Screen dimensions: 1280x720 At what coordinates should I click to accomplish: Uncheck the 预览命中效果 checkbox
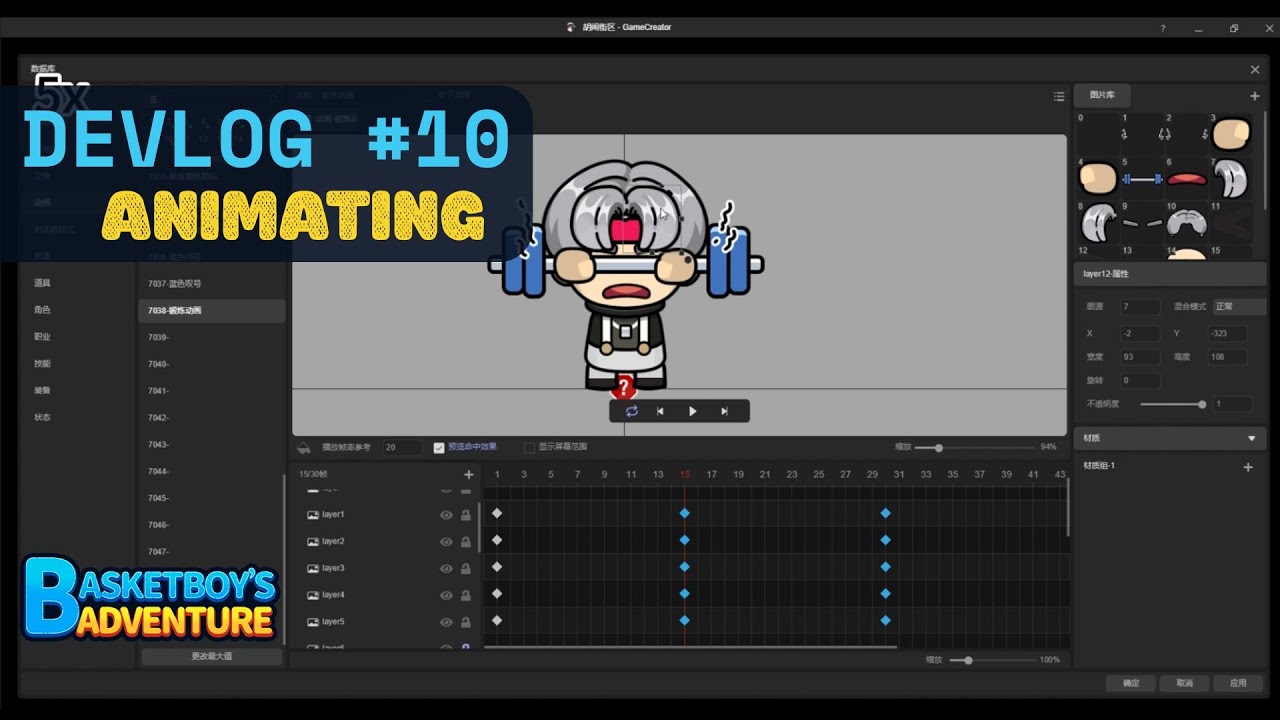(439, 448)
